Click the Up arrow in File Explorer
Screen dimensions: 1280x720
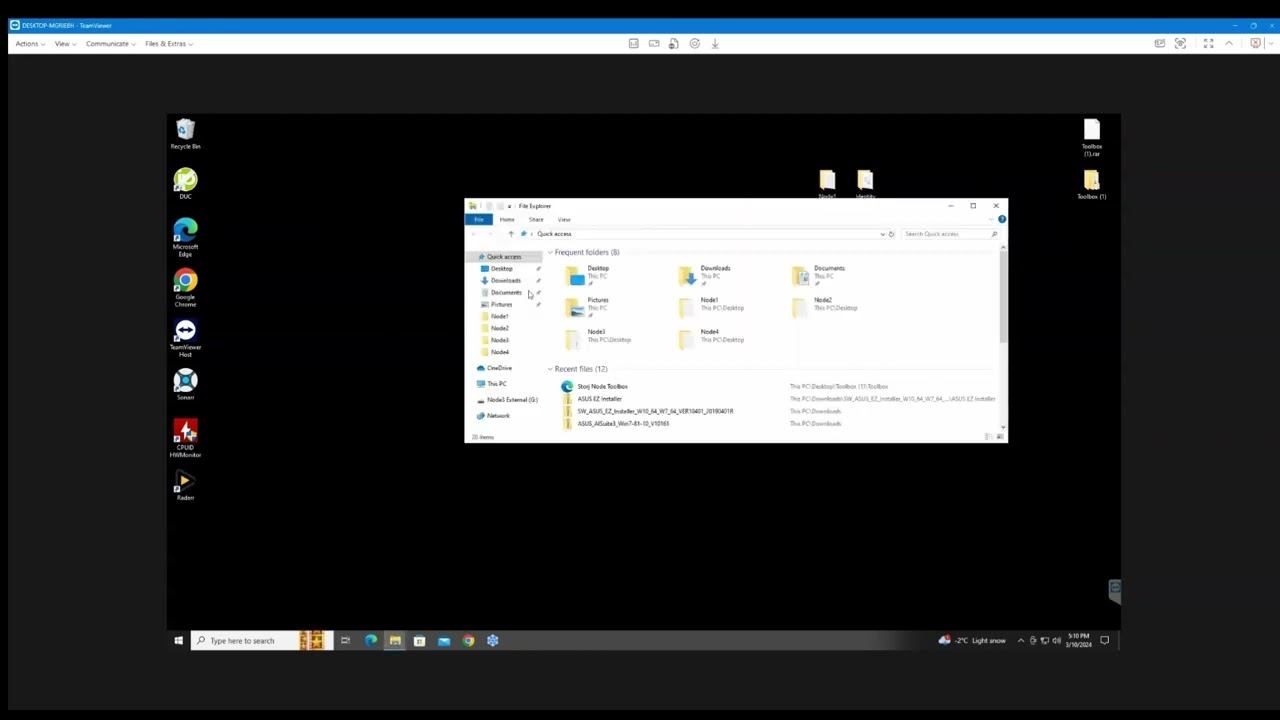coord(510,234)
